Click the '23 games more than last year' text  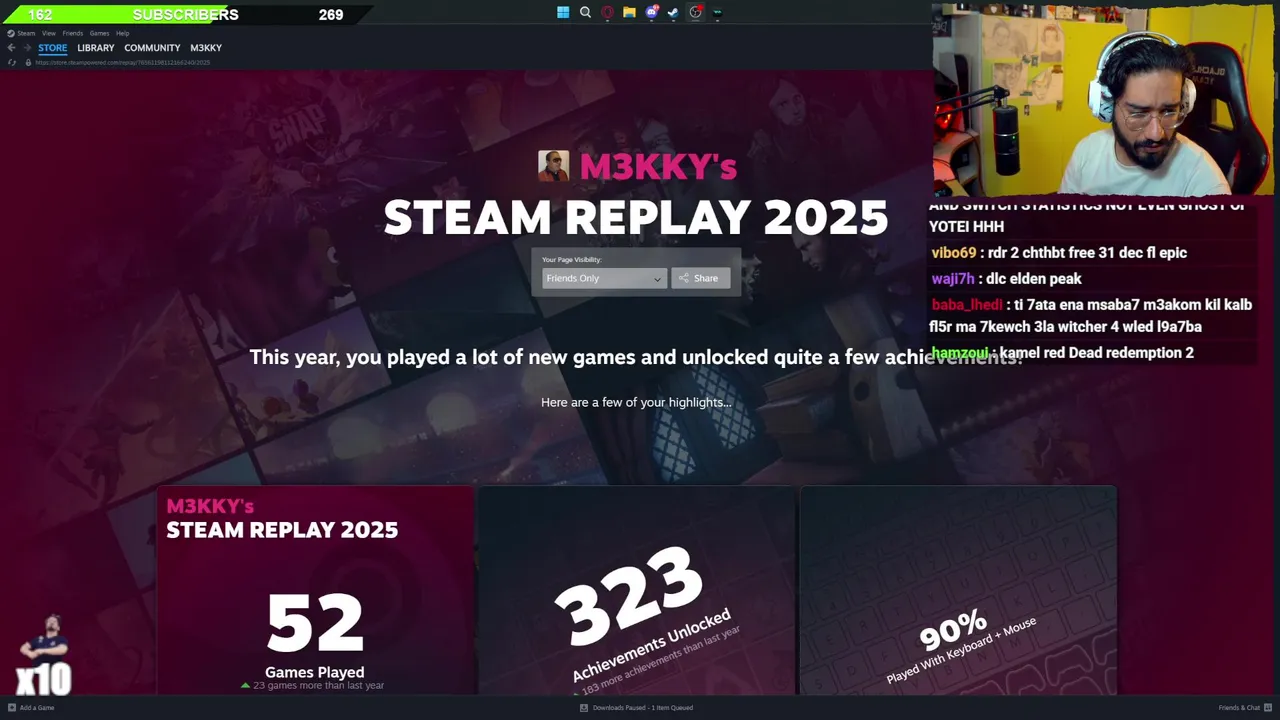(318, 686)
